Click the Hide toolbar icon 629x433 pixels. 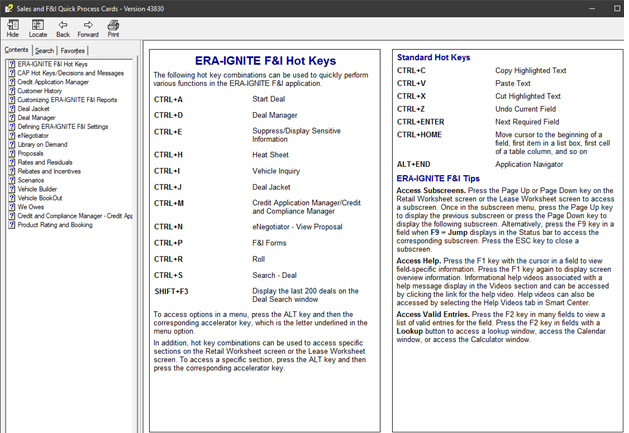pyautogui.click(x=13, y=27)
